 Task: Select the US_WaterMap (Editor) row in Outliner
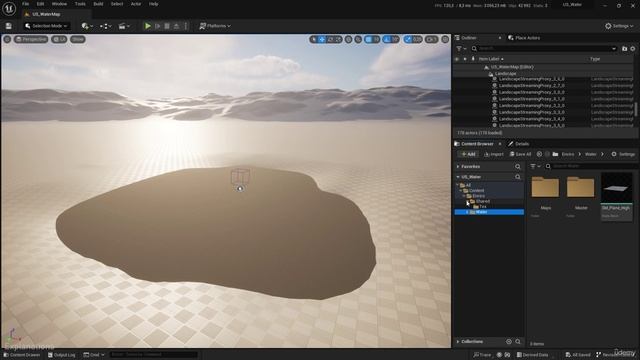point(544,67)
